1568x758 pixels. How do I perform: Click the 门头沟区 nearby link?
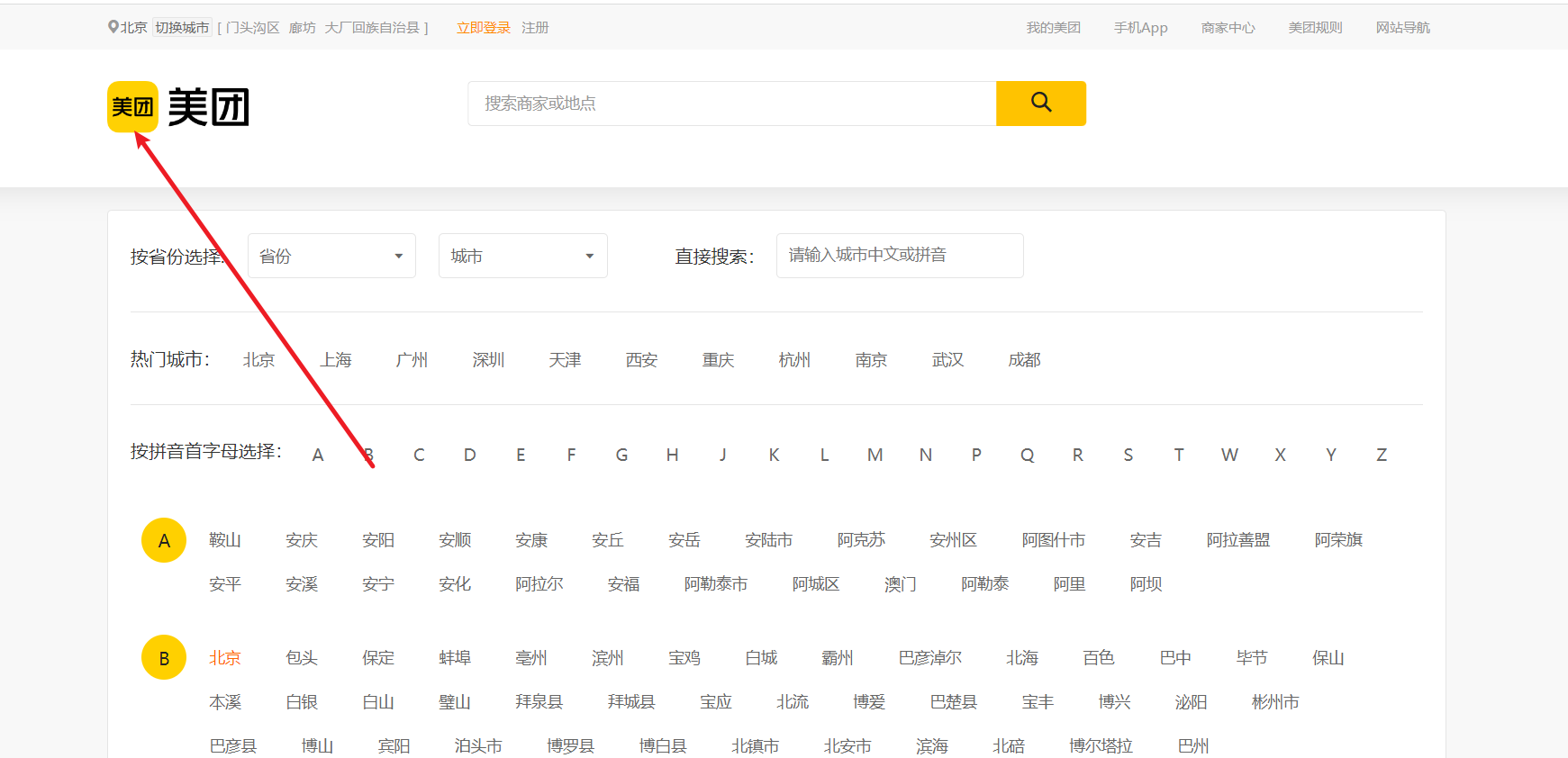[x=253, y=28]
